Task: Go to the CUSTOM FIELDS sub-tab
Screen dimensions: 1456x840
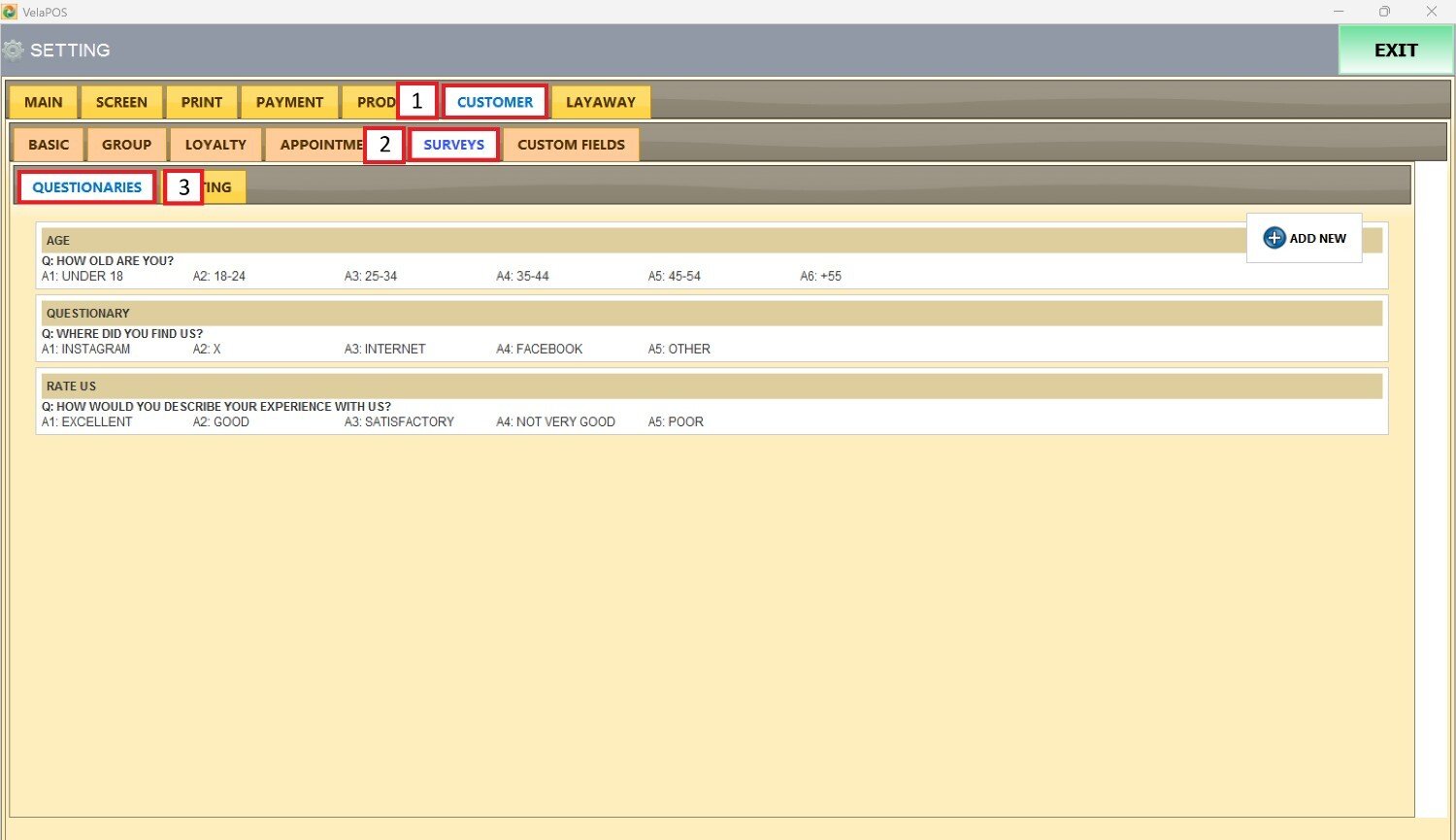Action: [571, 145]
